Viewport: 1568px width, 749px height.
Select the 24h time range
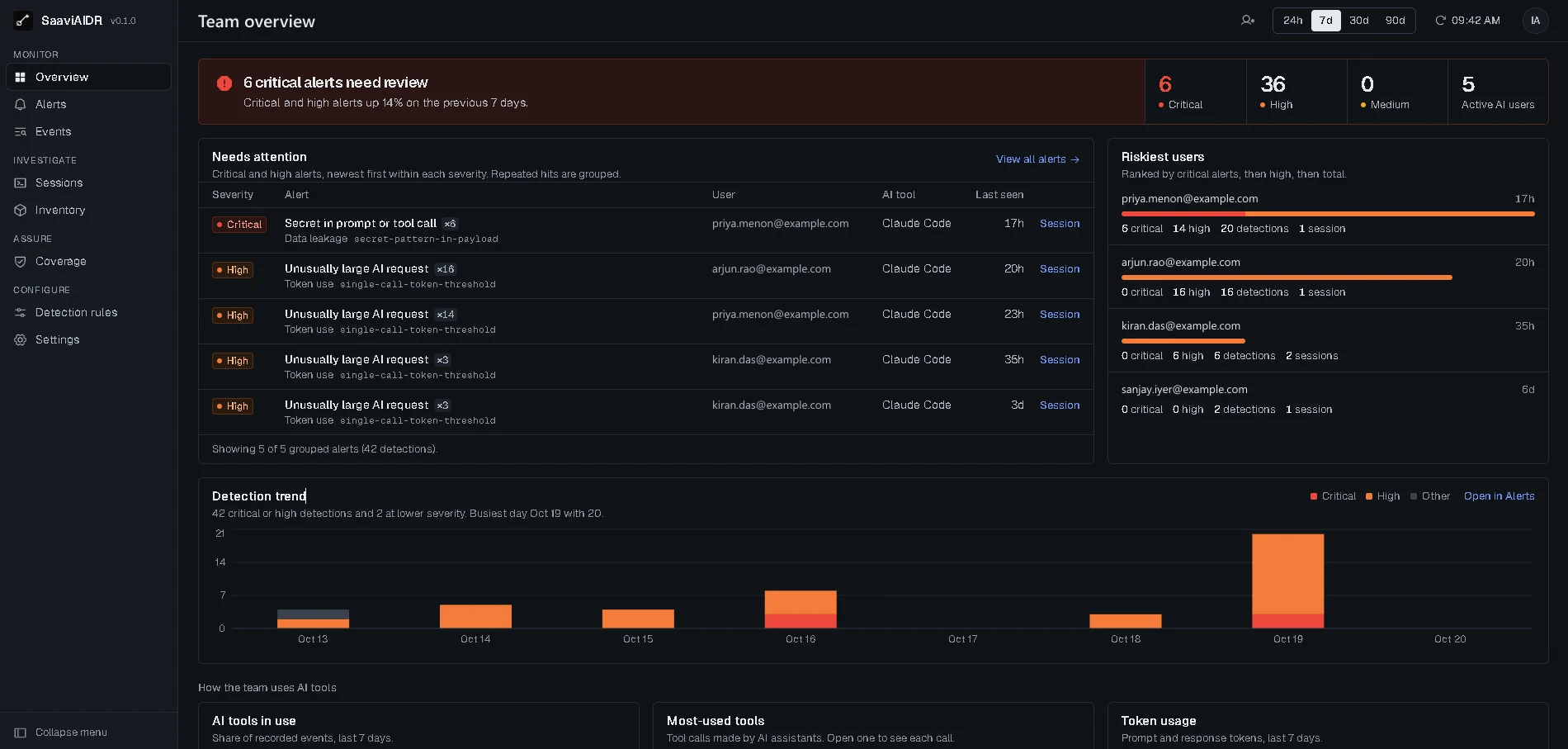click(x=1293, y=21)
